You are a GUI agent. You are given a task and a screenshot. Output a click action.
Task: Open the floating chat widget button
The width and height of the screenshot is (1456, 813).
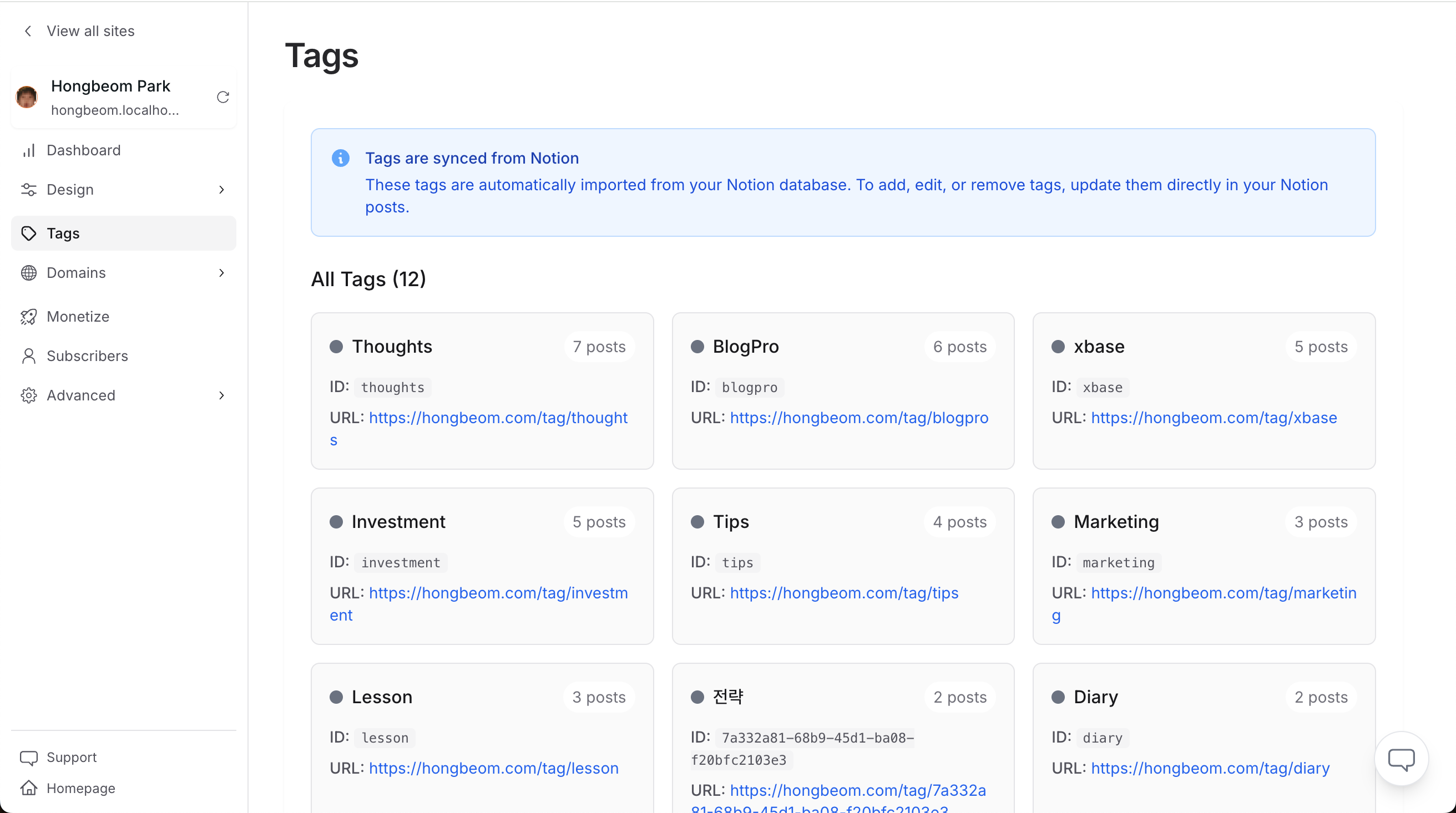click(1401, 759)
